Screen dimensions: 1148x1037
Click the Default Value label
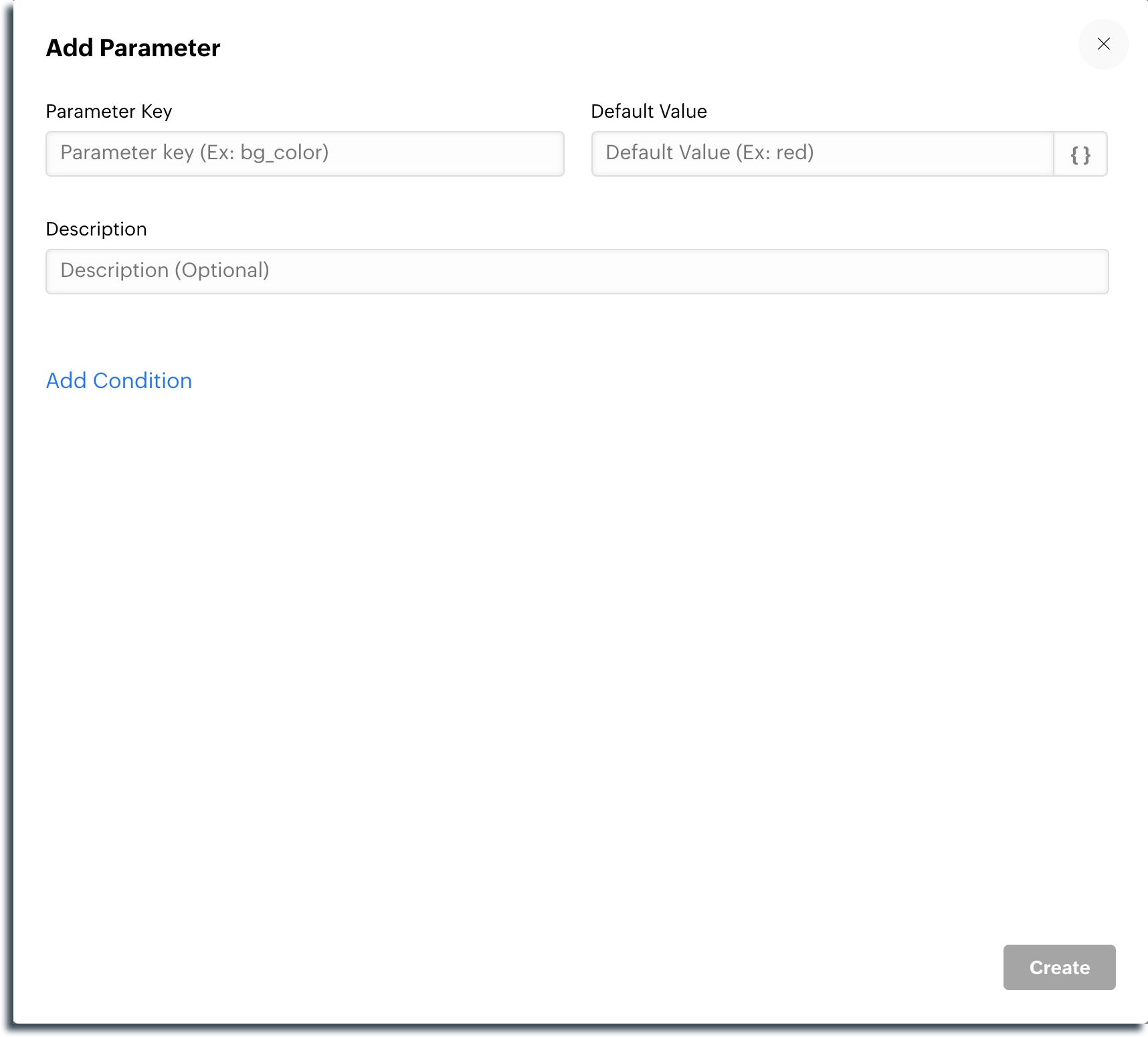pos(648,112)
